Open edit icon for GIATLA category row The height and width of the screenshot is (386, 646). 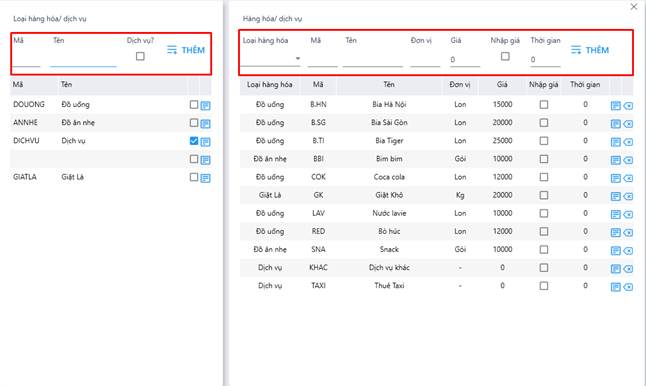pyautogui.click(x=205, y=178)
